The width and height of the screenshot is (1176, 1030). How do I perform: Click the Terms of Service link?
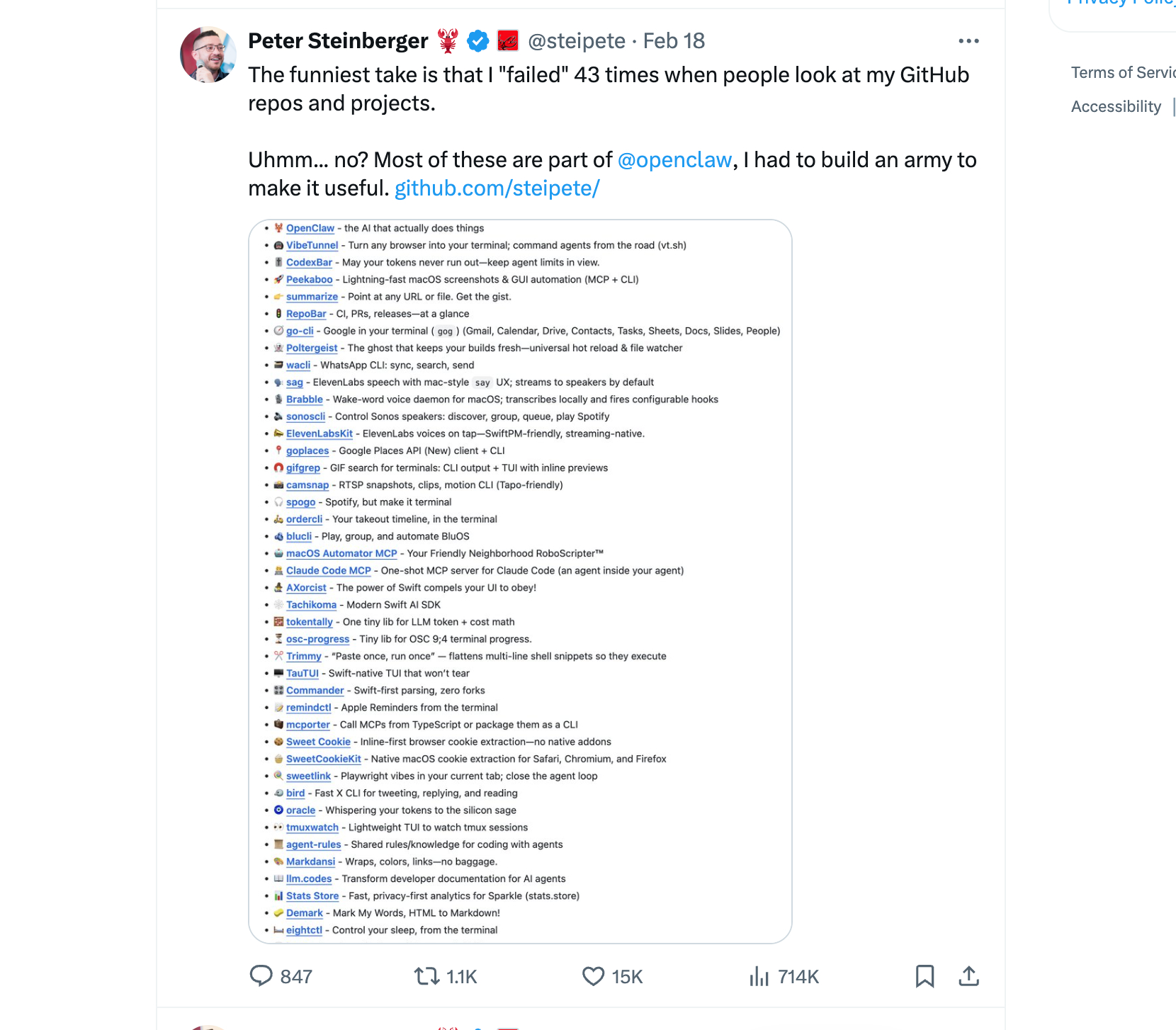[1123, 73]
